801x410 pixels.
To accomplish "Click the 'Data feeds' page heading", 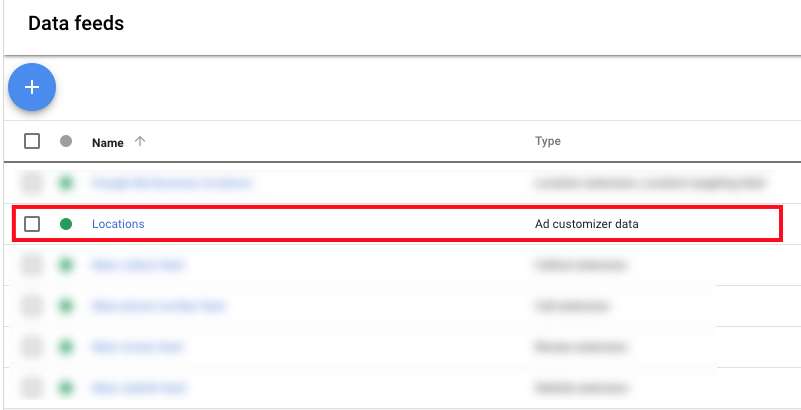I will coord(76,23).
